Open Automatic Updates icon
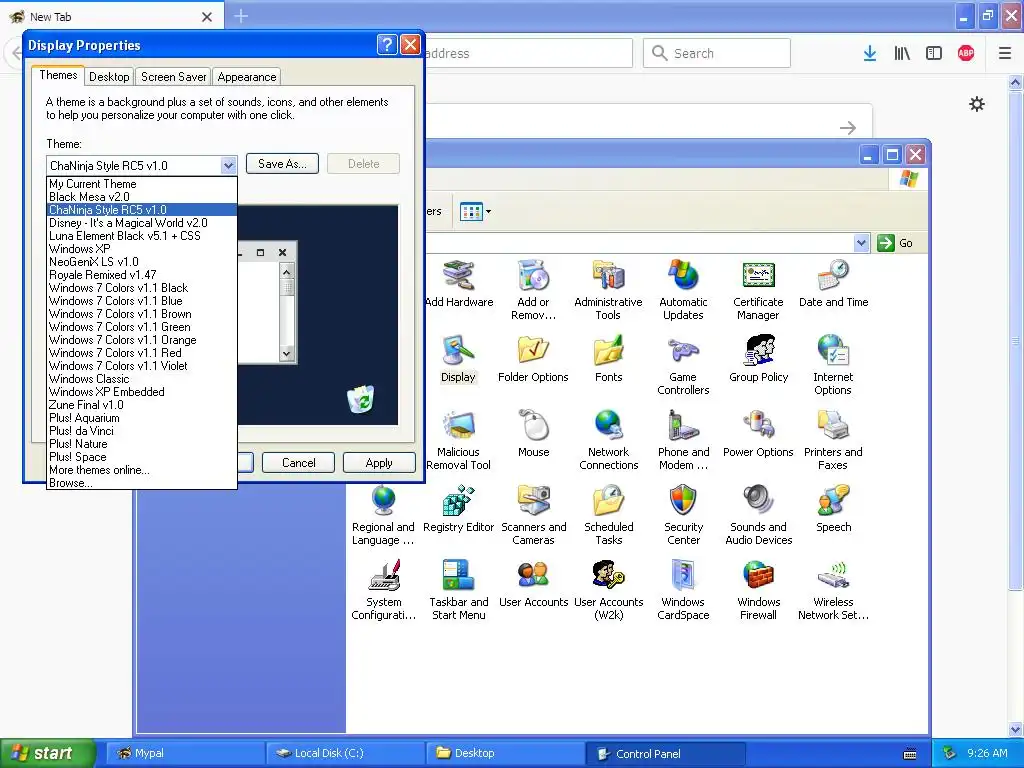Image resolution: width=1024 pixels, height=768 pixels. click(683, 290)
